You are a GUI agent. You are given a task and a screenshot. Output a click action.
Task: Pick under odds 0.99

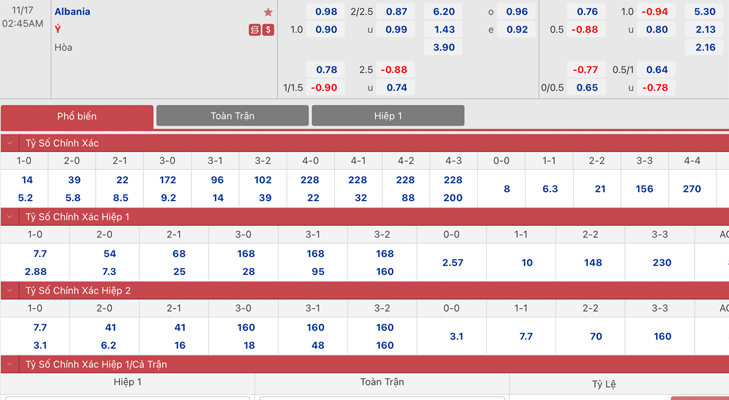pyautogui.click(x=396, y=29)
